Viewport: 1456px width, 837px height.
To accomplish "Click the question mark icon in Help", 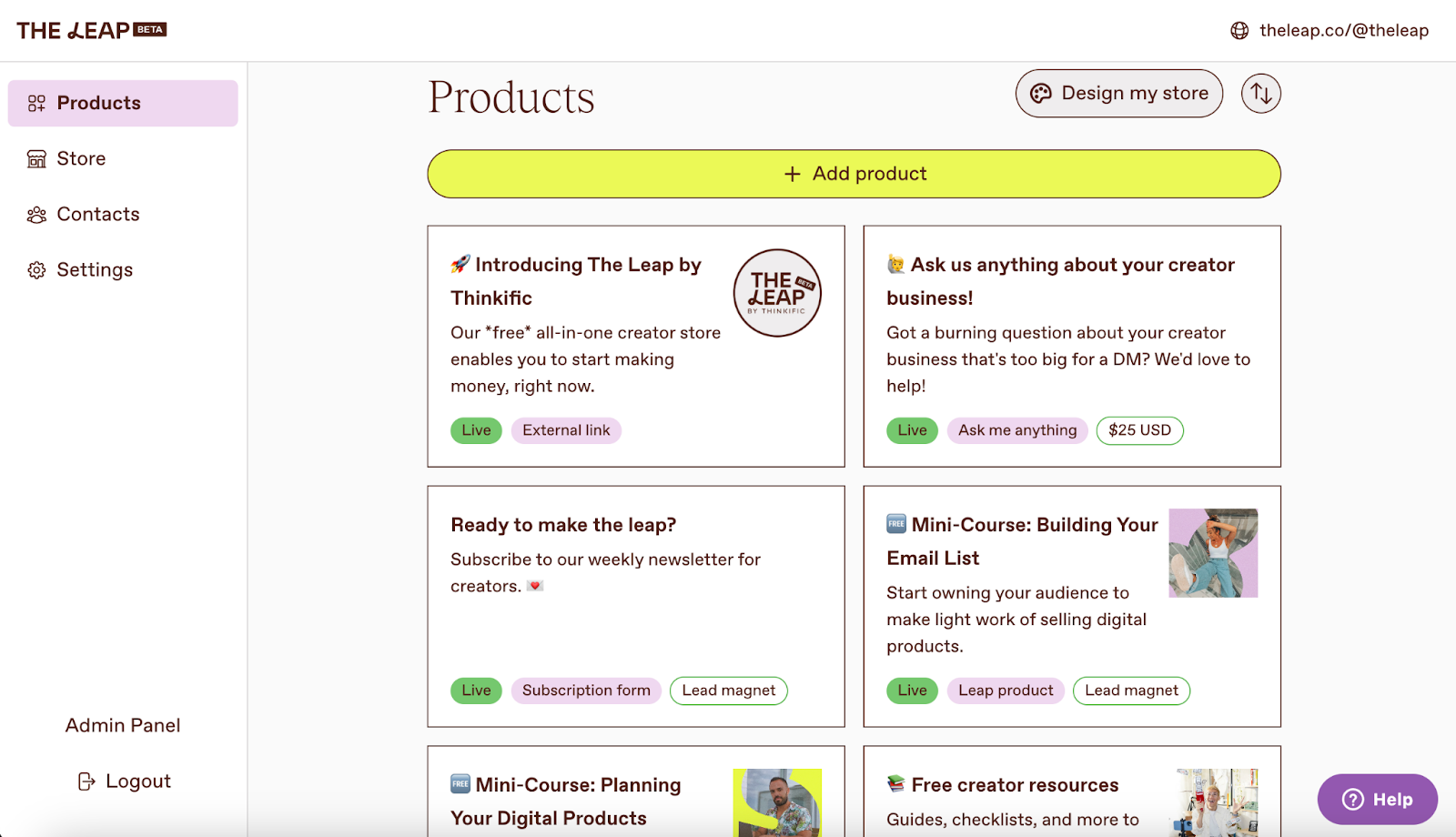I will (x=1353, y=800).
